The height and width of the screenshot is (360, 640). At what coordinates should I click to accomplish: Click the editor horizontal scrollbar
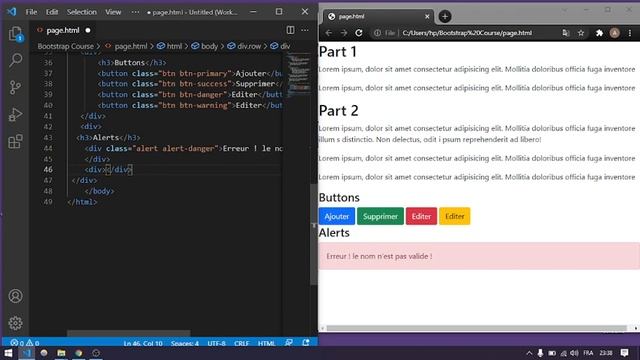129,333
